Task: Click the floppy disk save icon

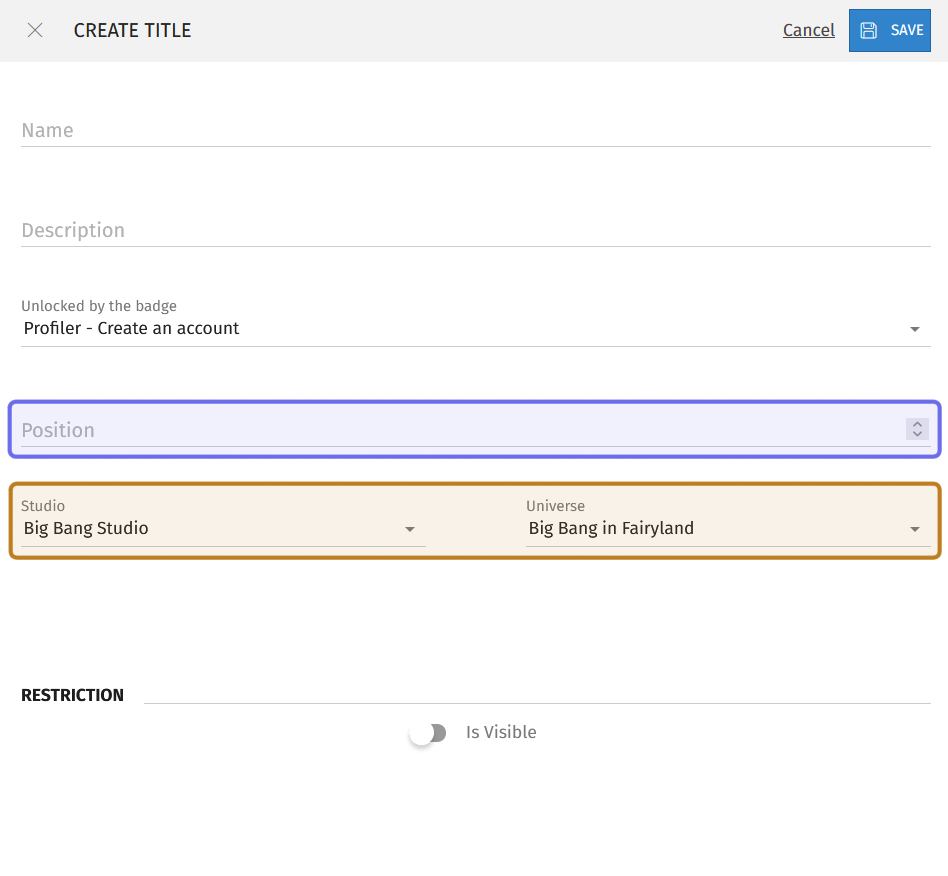Action: (869, 30)
